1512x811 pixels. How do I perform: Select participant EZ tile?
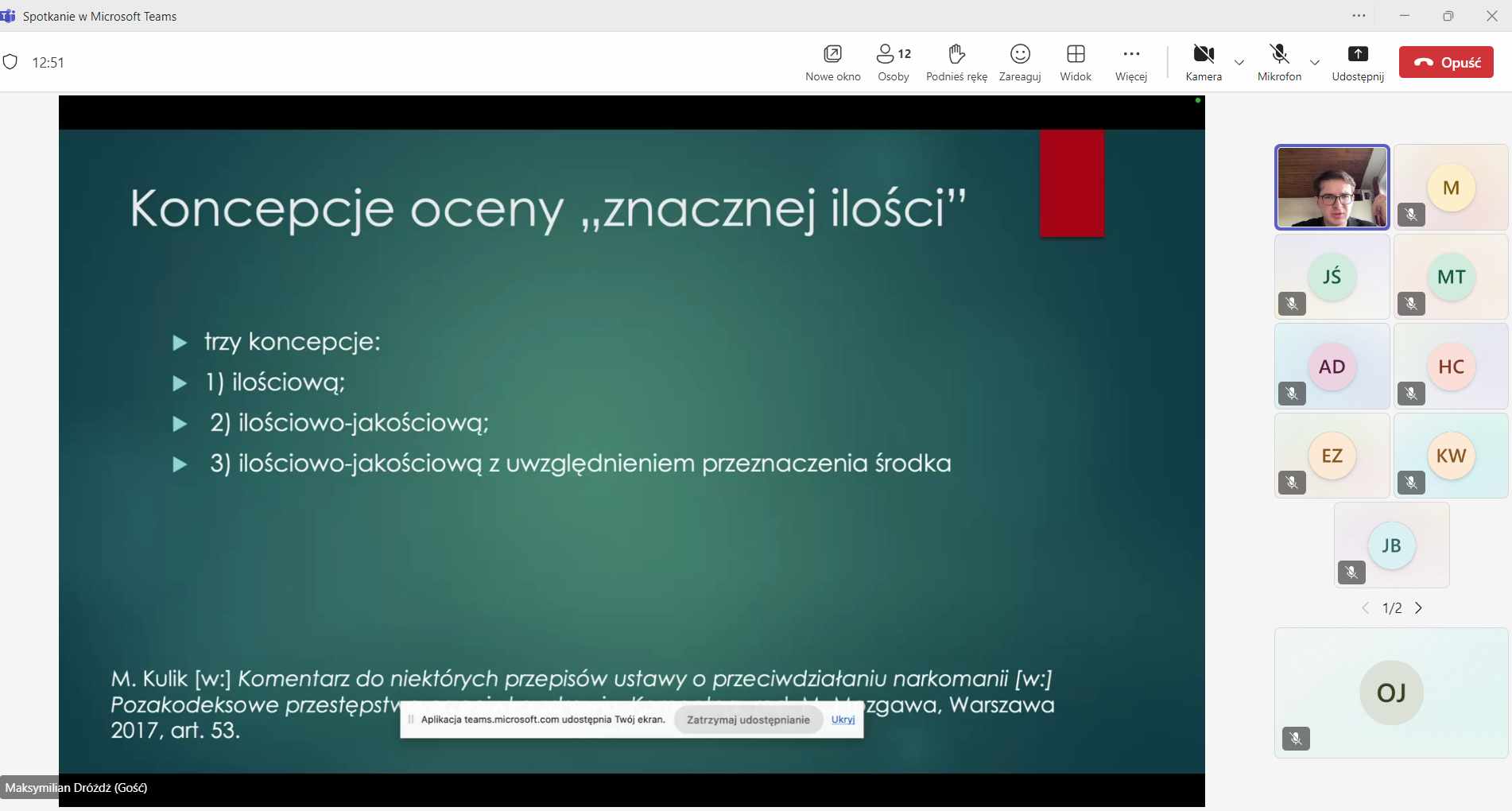tap(1332, 456)
